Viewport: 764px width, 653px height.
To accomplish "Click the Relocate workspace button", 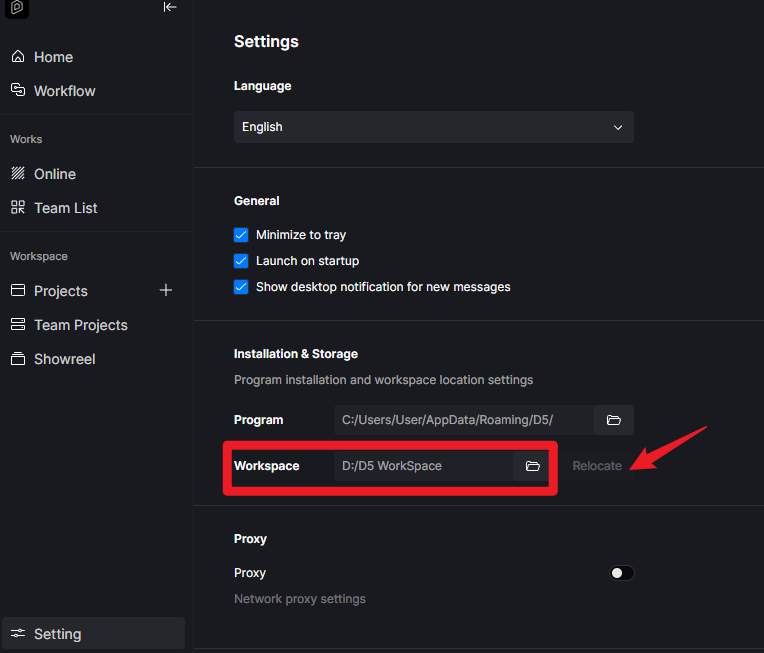I will coord(597,466).
